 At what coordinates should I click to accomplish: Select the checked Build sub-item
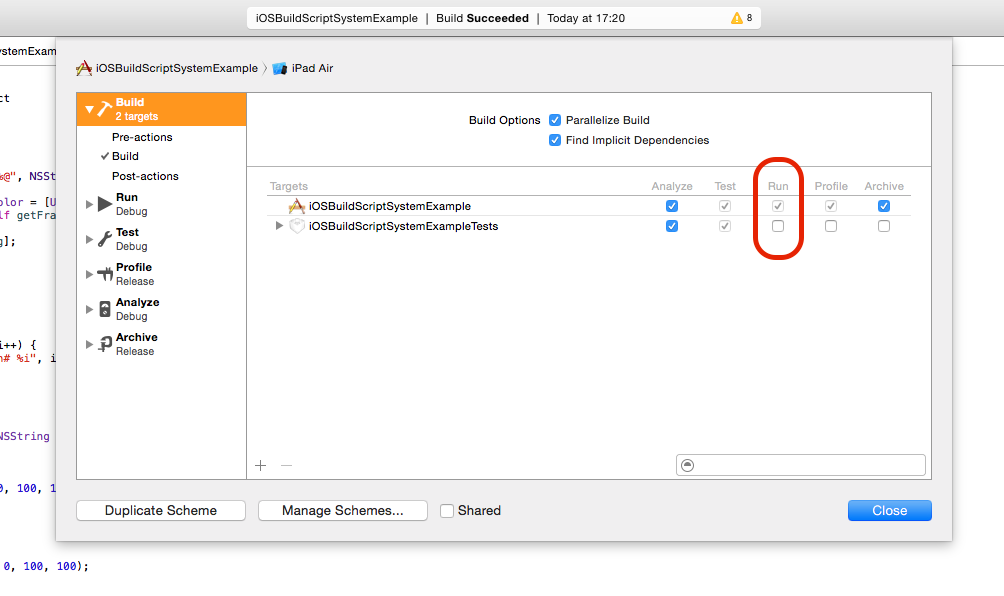[x=125, y=156]
